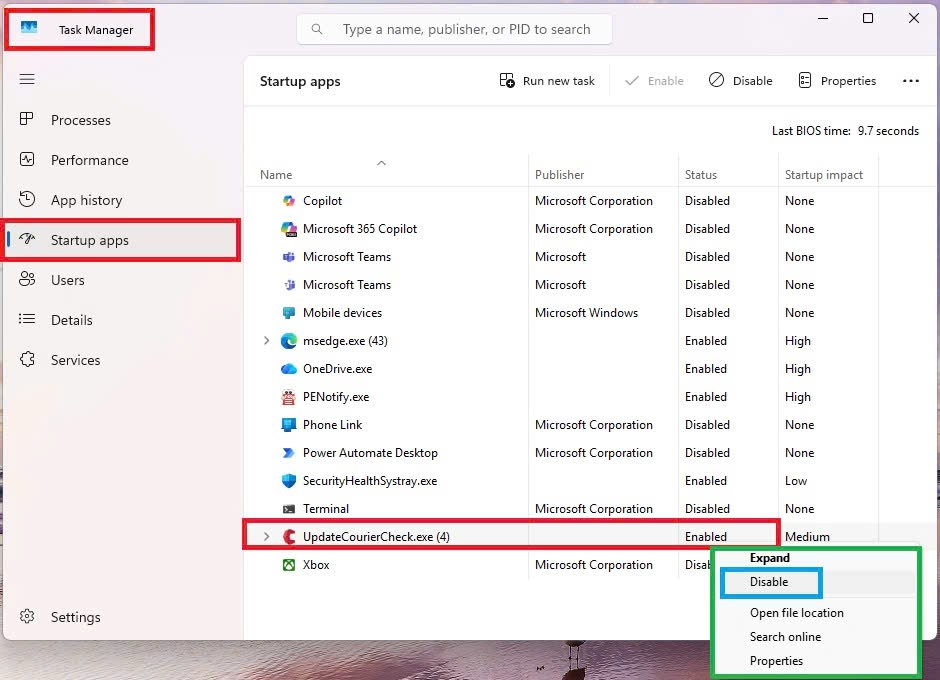Expand the UpdateCourierCheck.exe (4) group
Screen dimensions: 940x680
pos(266,537)
